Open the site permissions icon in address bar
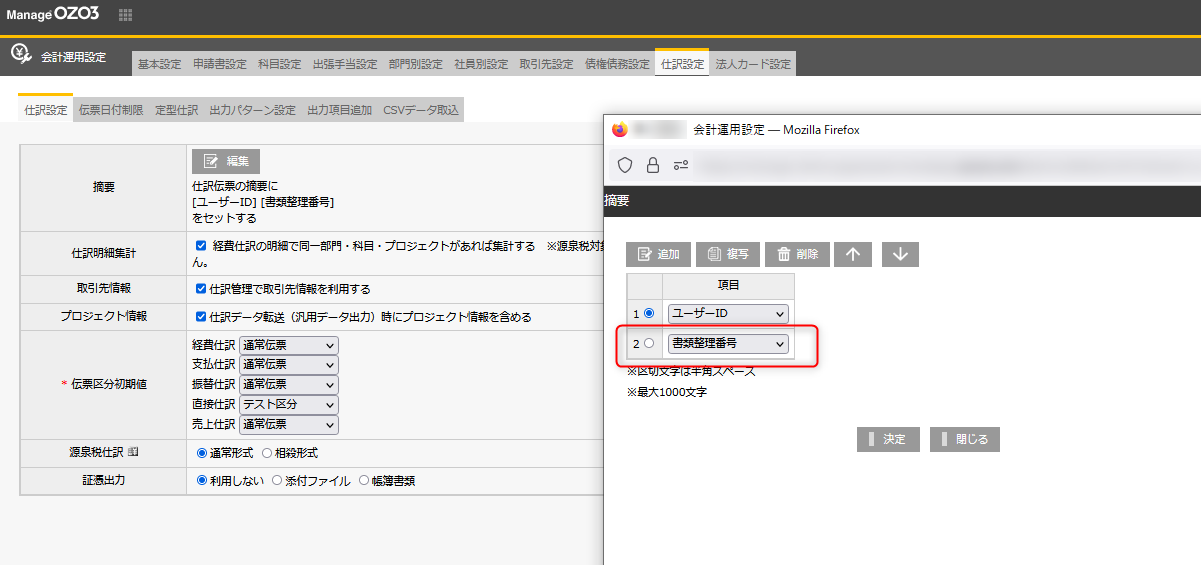This screenshot has width=1201, height=565. coord(681,165)
